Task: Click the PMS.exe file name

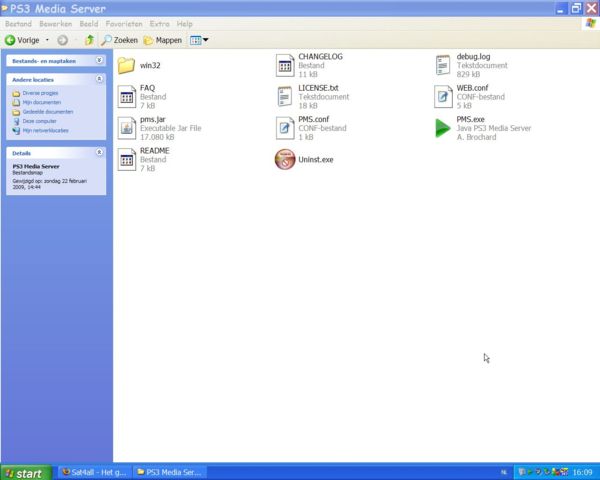Action: [470, 119]
